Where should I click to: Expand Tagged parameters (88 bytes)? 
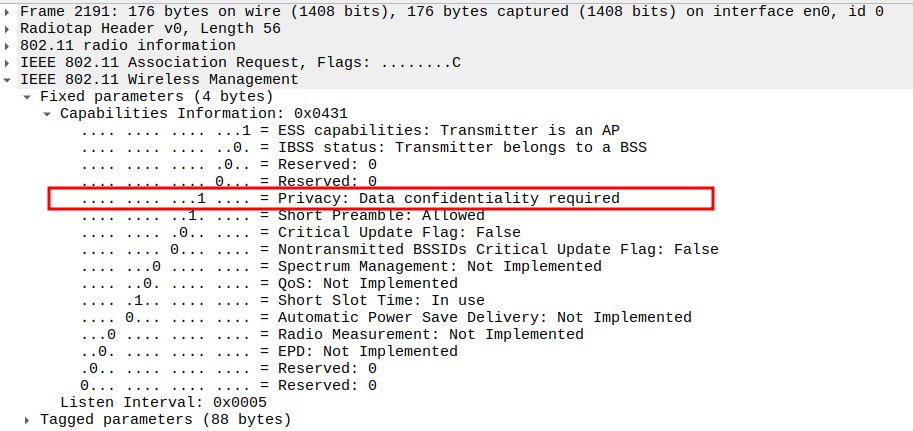point(27,420)
